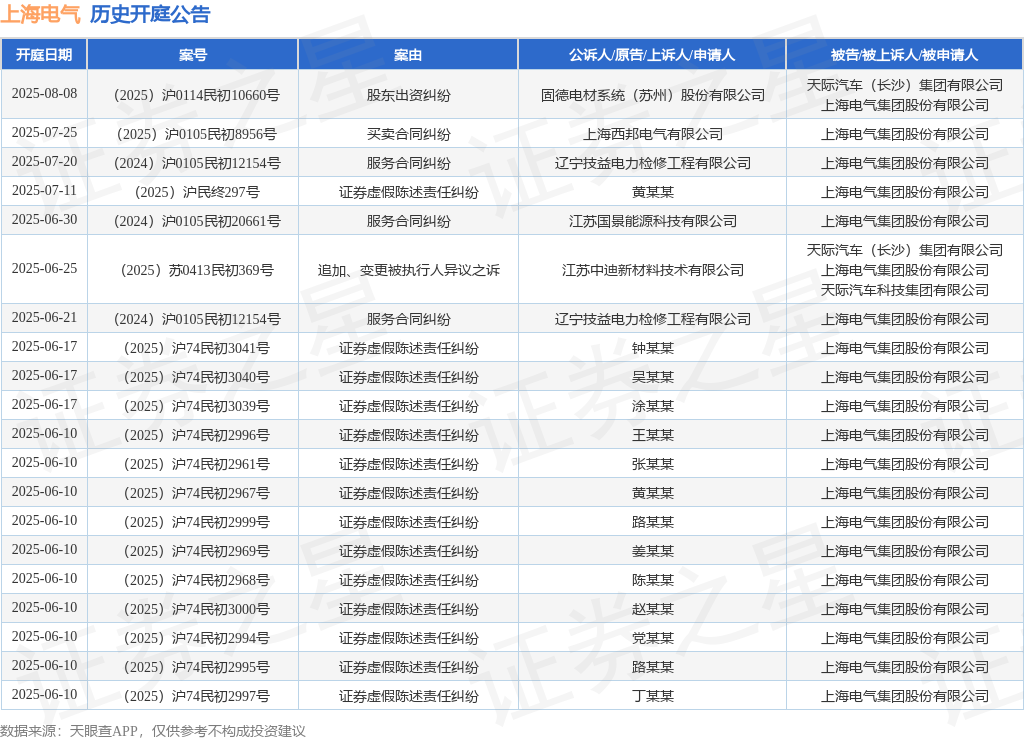Click plaintiff 固德电材系统（苏州）股份有限公司
The height and width of the screenshot is (740, 1024).
pyautogui.click(x=652, y=95)
